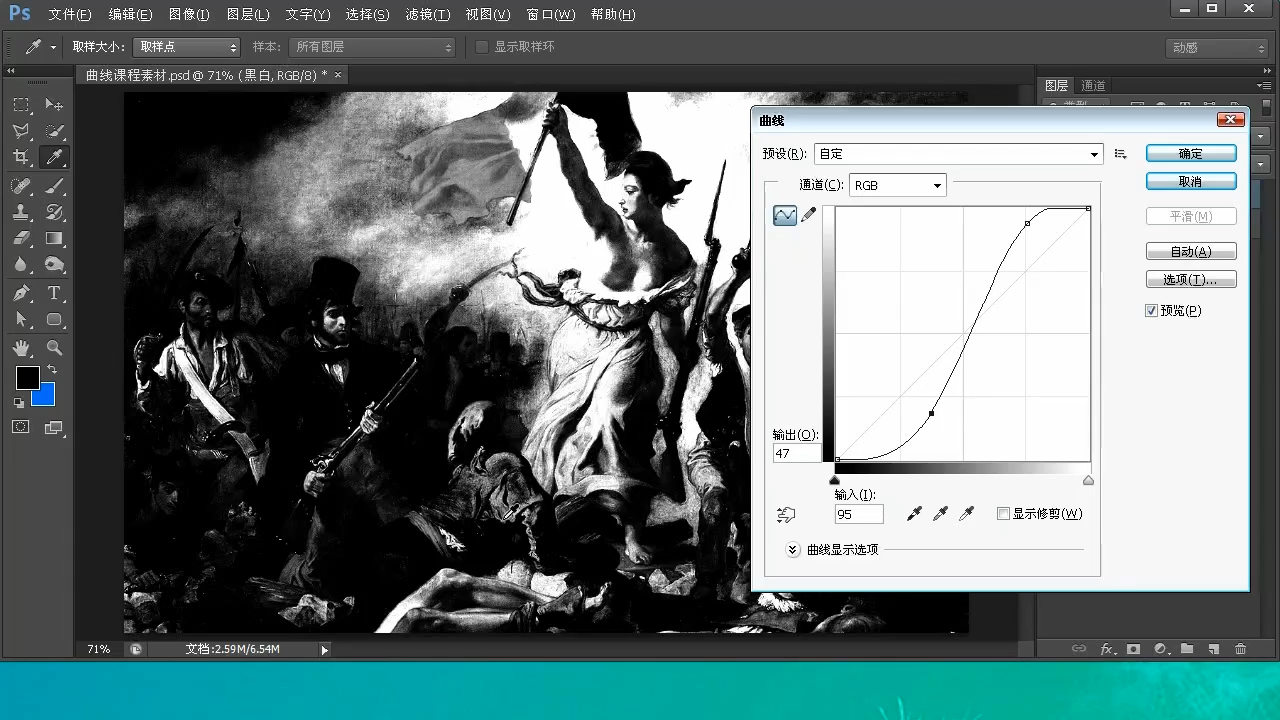
Task: Select the Move tool
Action: (54, 105)
